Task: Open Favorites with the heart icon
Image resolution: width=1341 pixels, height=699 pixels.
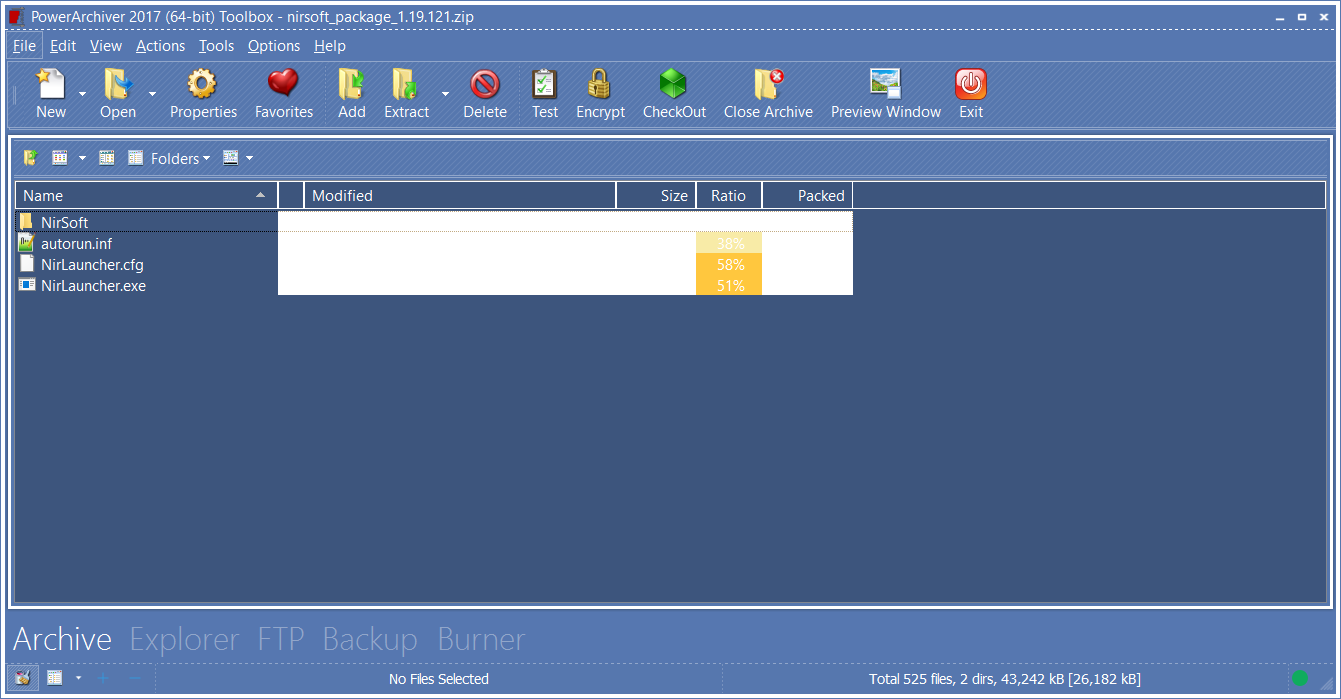Action: 284,84
